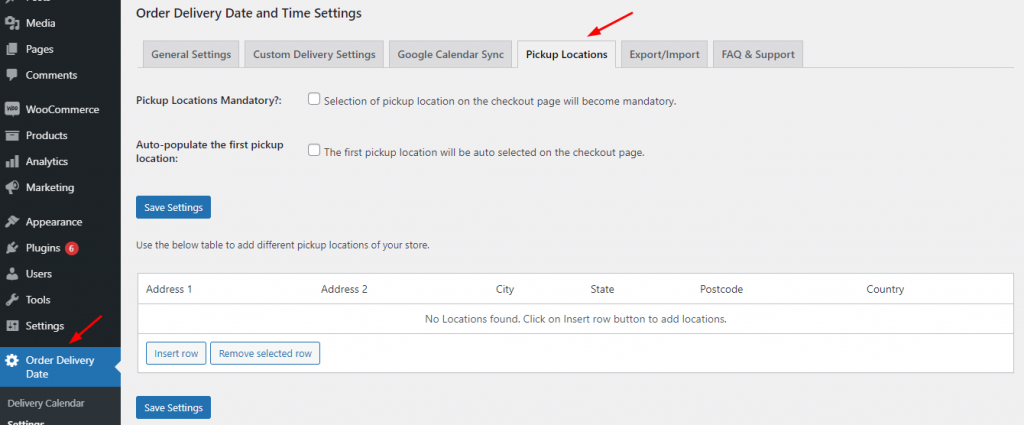
Task: Click the Pages icon in sidebar
Action: (x=11, y=49)
